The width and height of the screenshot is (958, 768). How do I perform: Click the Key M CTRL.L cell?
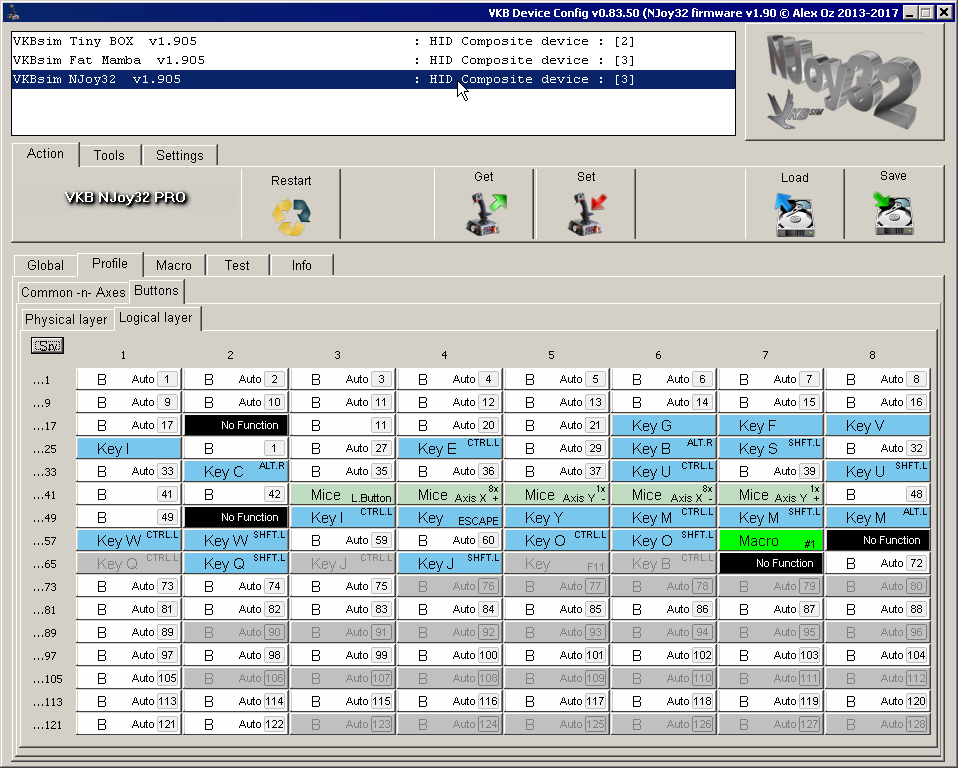pos(664,517)
